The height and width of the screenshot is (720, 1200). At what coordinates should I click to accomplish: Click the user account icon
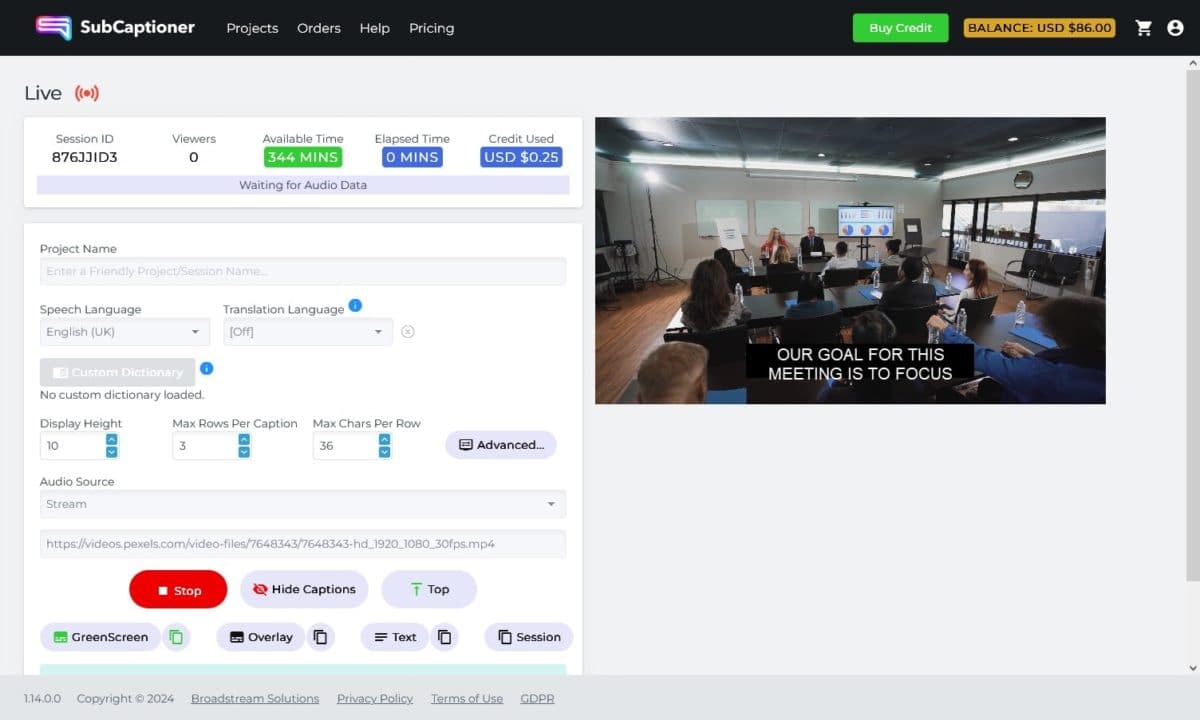pyautogui.click(x=1176, y=28)
